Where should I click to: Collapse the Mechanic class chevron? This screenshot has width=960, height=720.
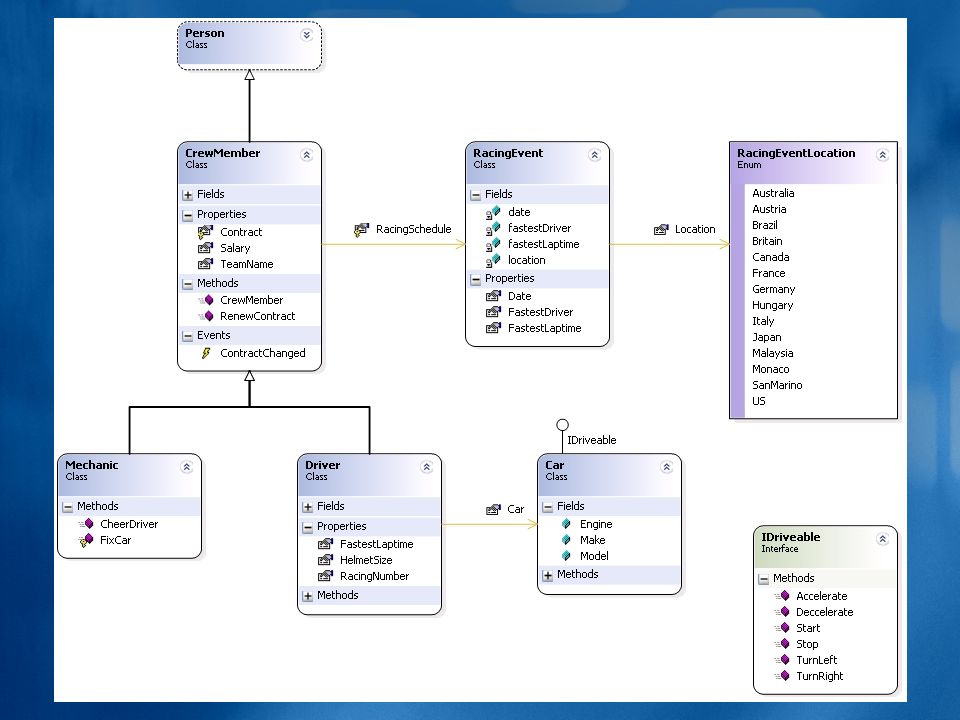pos(186,467)
